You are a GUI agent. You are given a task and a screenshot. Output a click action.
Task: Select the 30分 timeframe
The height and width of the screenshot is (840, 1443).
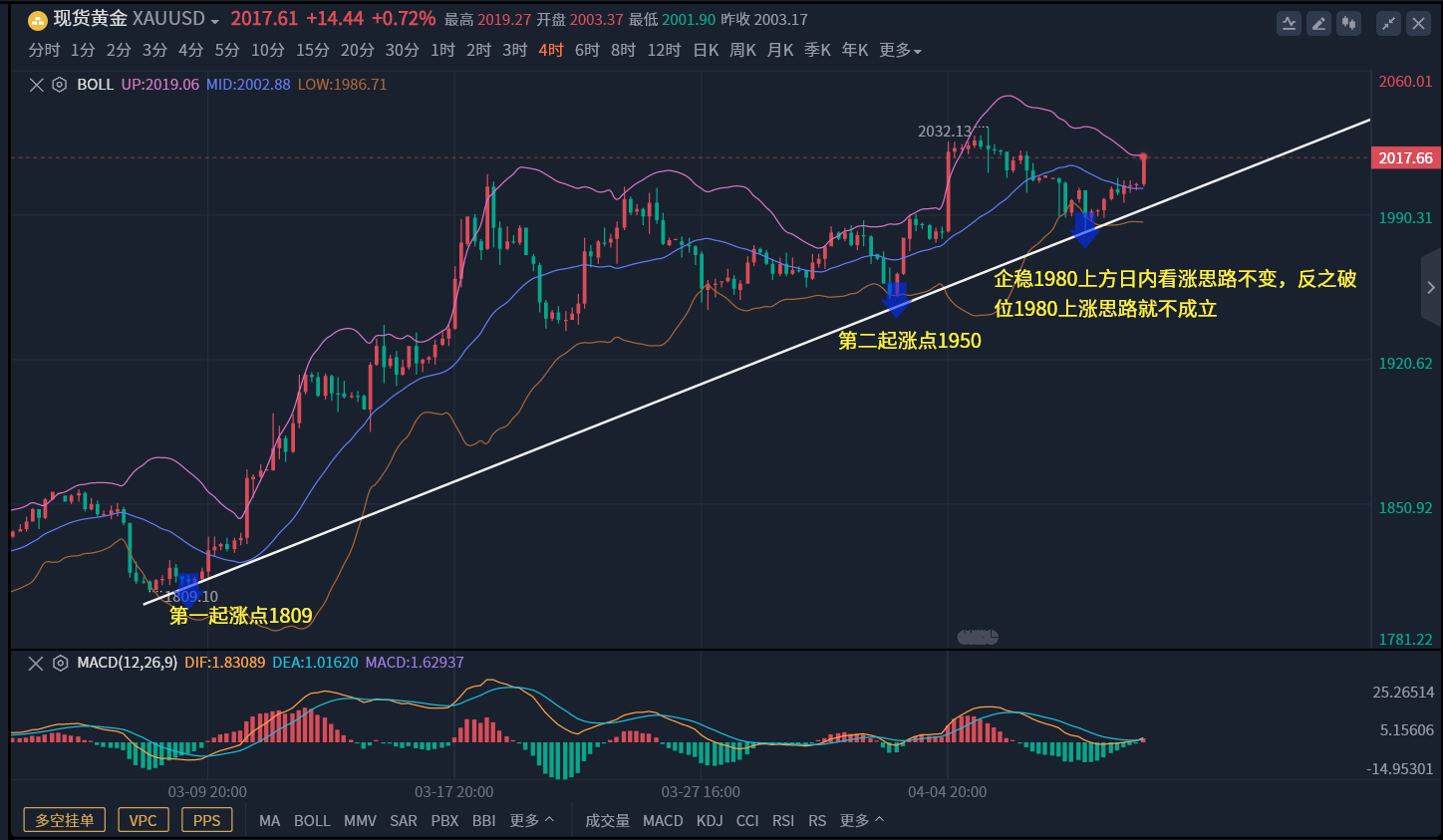coord(402,50)
